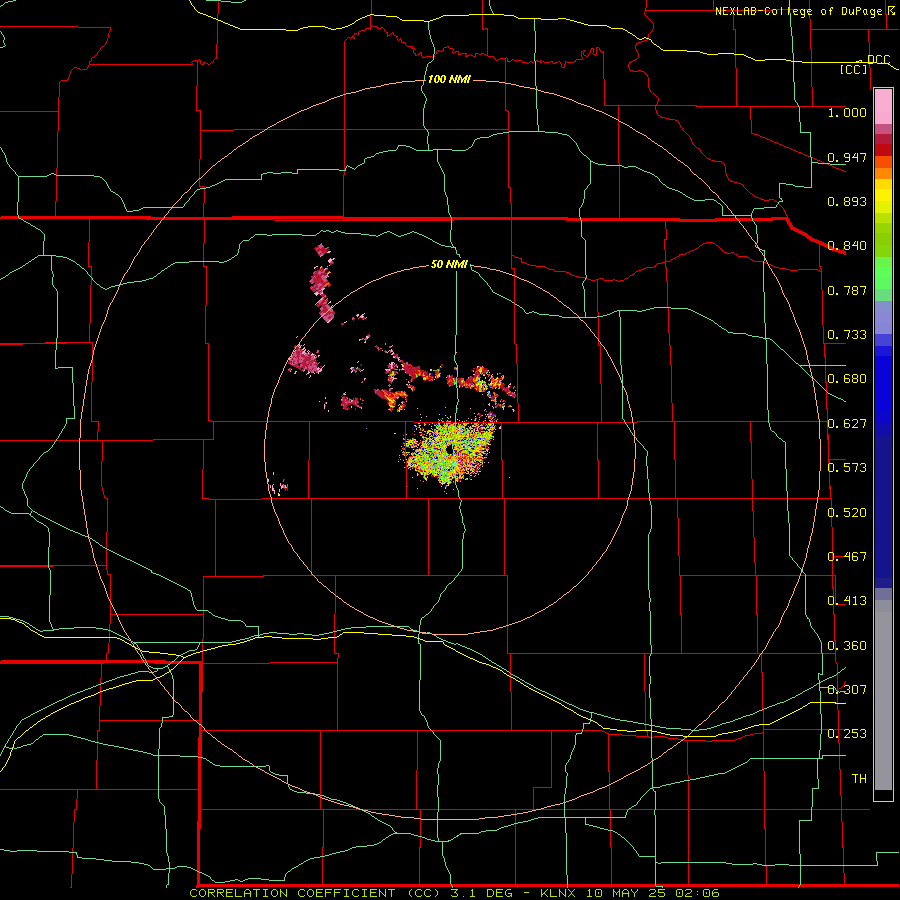The height and width of the screenshot is (900, 900).
Task: Click the TH label on the color scale
Action: [859, 779]
